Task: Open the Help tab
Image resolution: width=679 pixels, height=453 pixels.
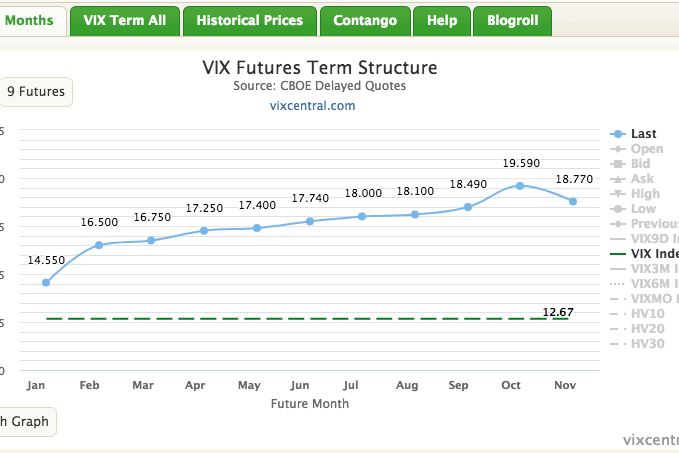Action: pyautogui.click(x=441, y=20)
